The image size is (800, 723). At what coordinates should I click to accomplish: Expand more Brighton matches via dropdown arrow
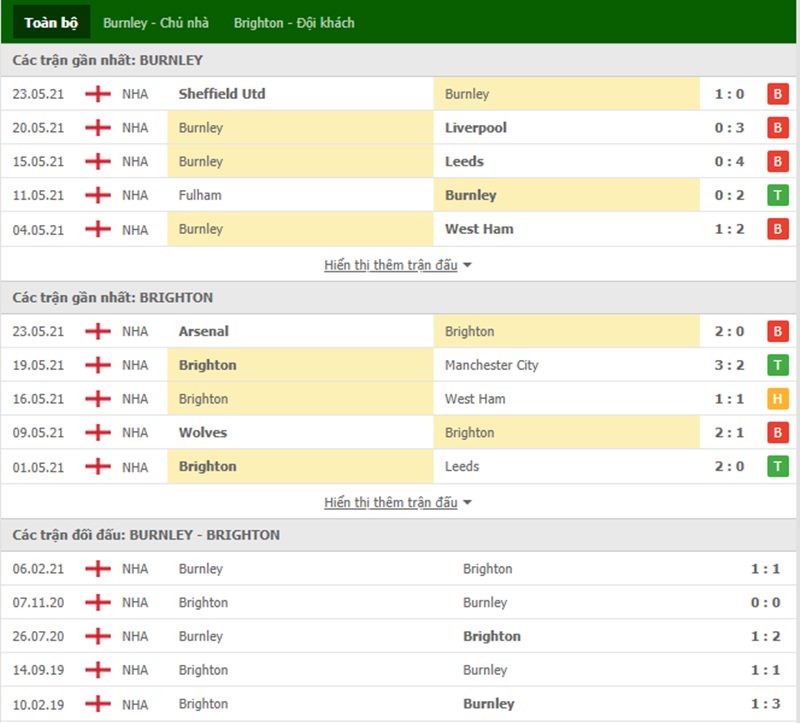[x=468, y=503]
